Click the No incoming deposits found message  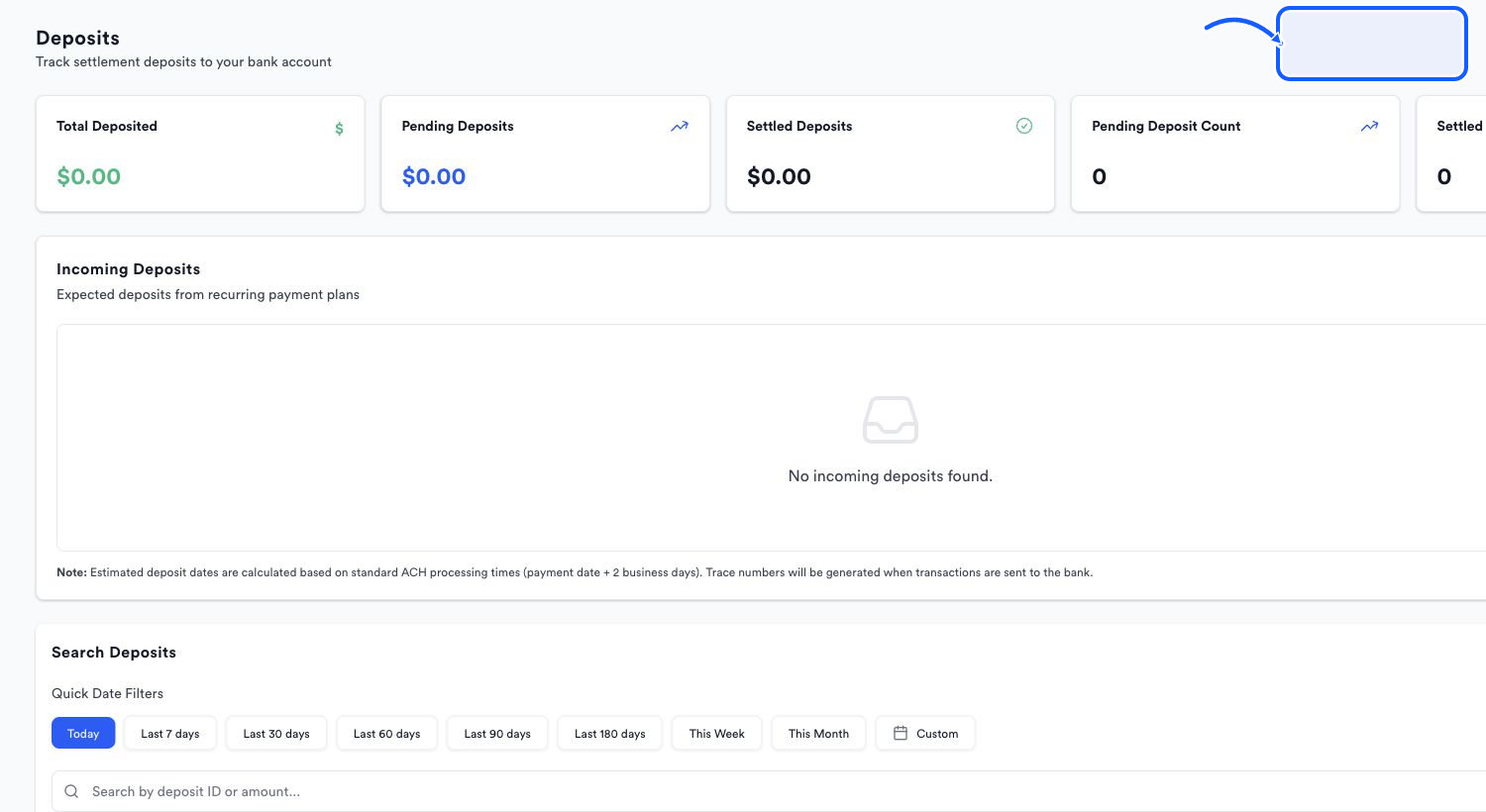click(891, 476)
